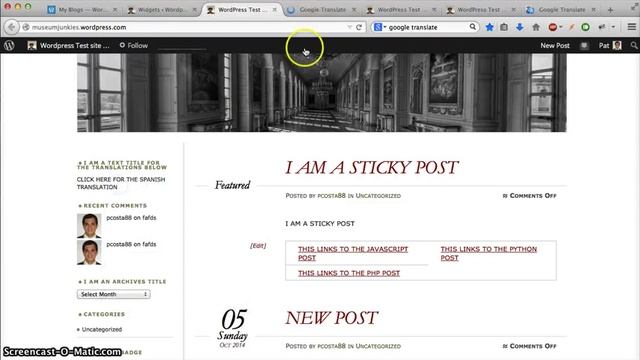Click the red Adblock stop-sign icon
This screenshot has width=640, height=360.
click(x=553, y=27)
